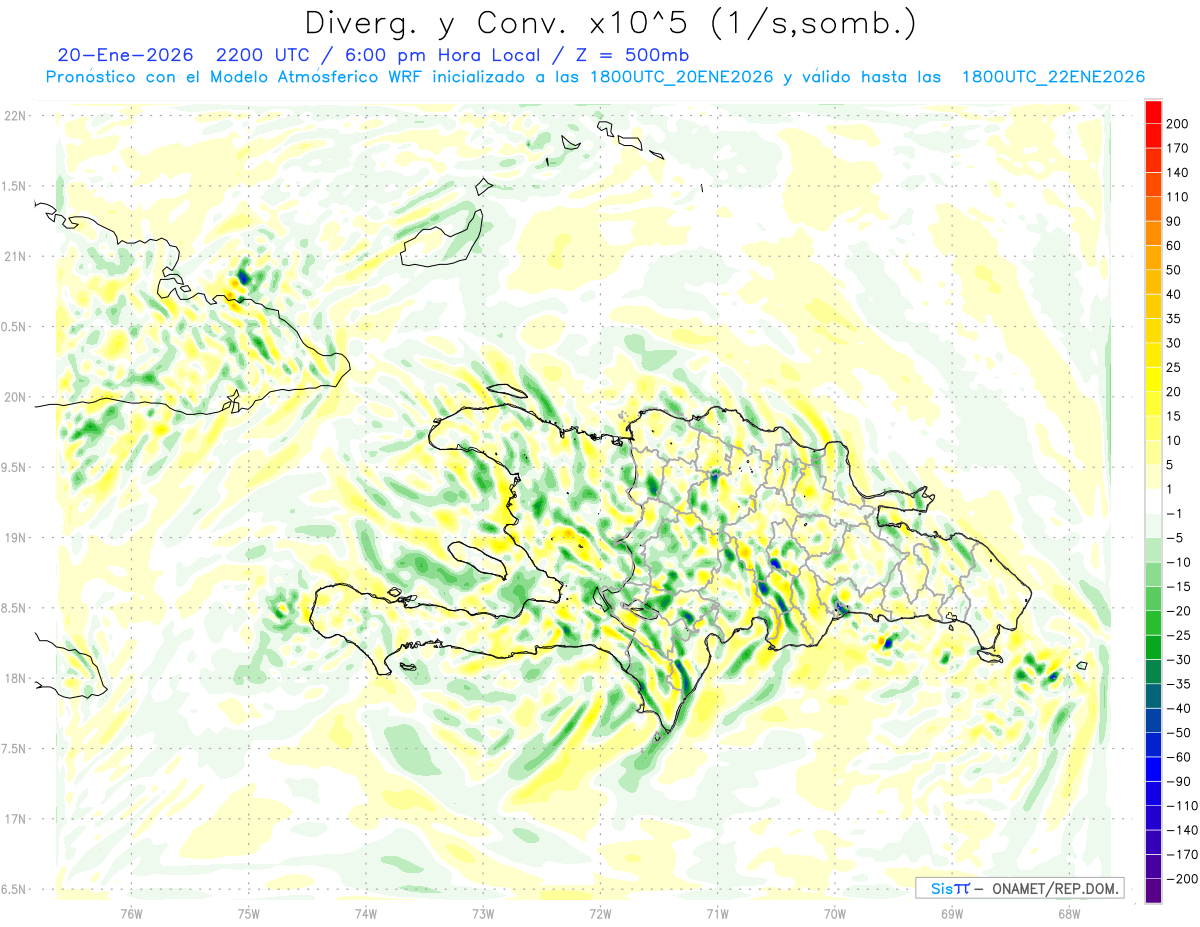Click the "-90" colorbar label

point(1177,782)
